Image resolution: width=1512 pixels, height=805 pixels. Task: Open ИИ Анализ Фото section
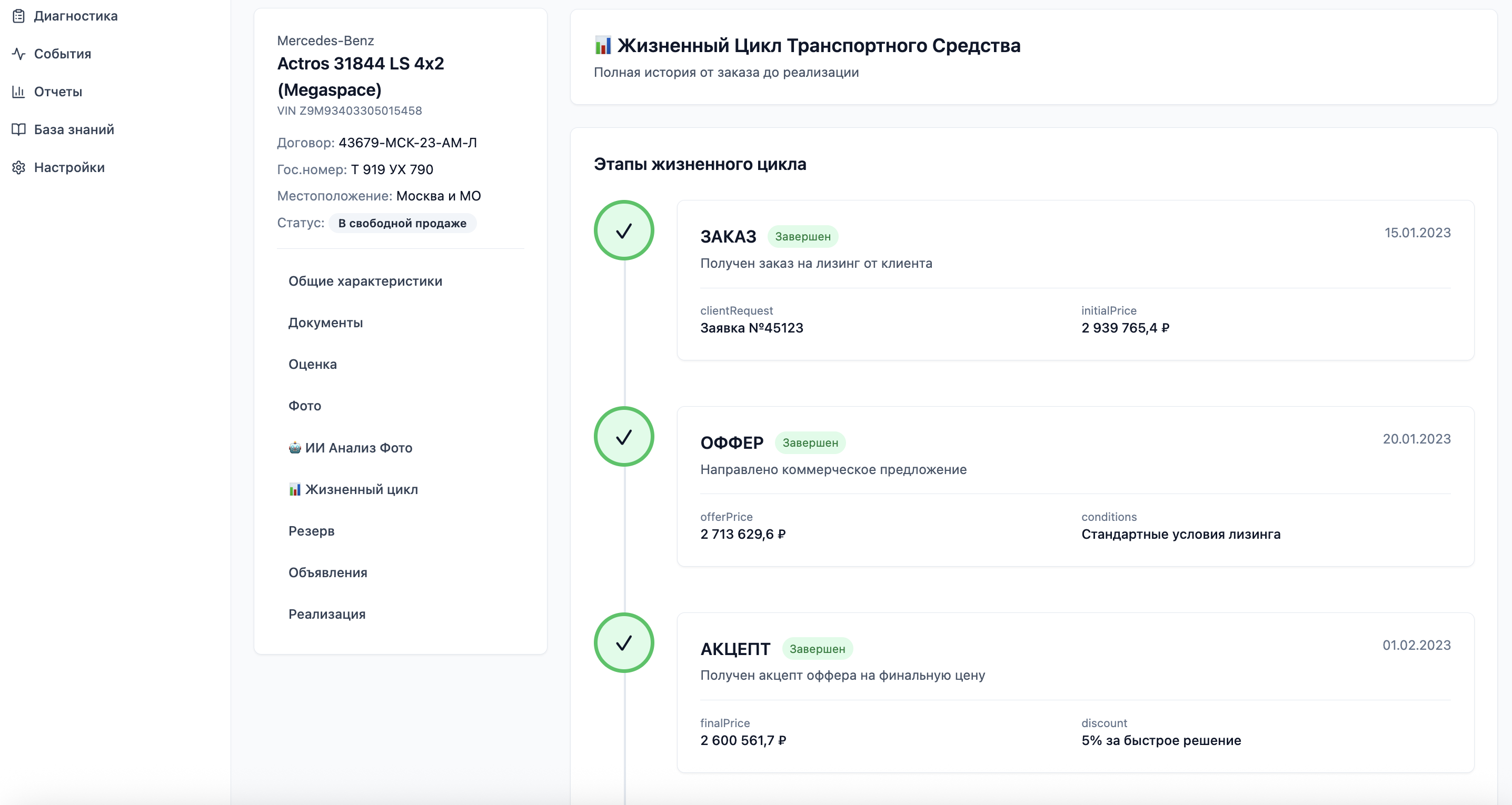tap(351, 448)
